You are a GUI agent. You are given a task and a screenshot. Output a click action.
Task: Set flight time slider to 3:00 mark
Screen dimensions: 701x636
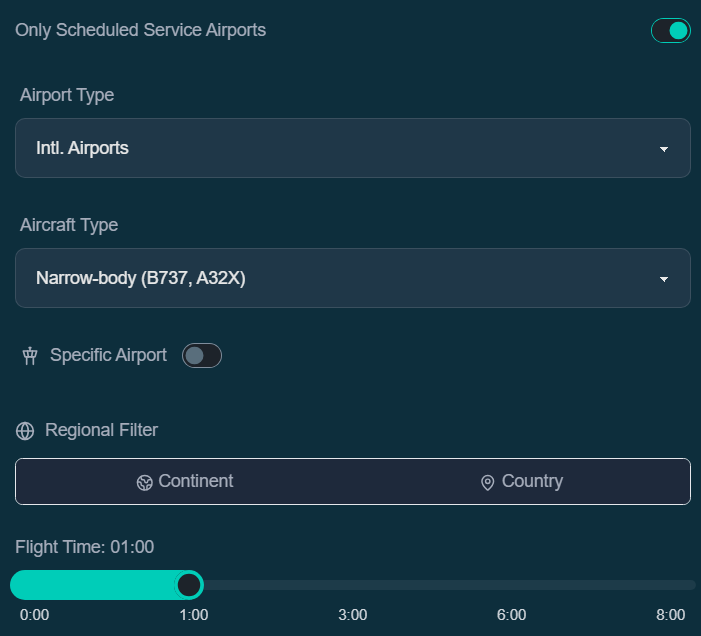click(353, 585)
